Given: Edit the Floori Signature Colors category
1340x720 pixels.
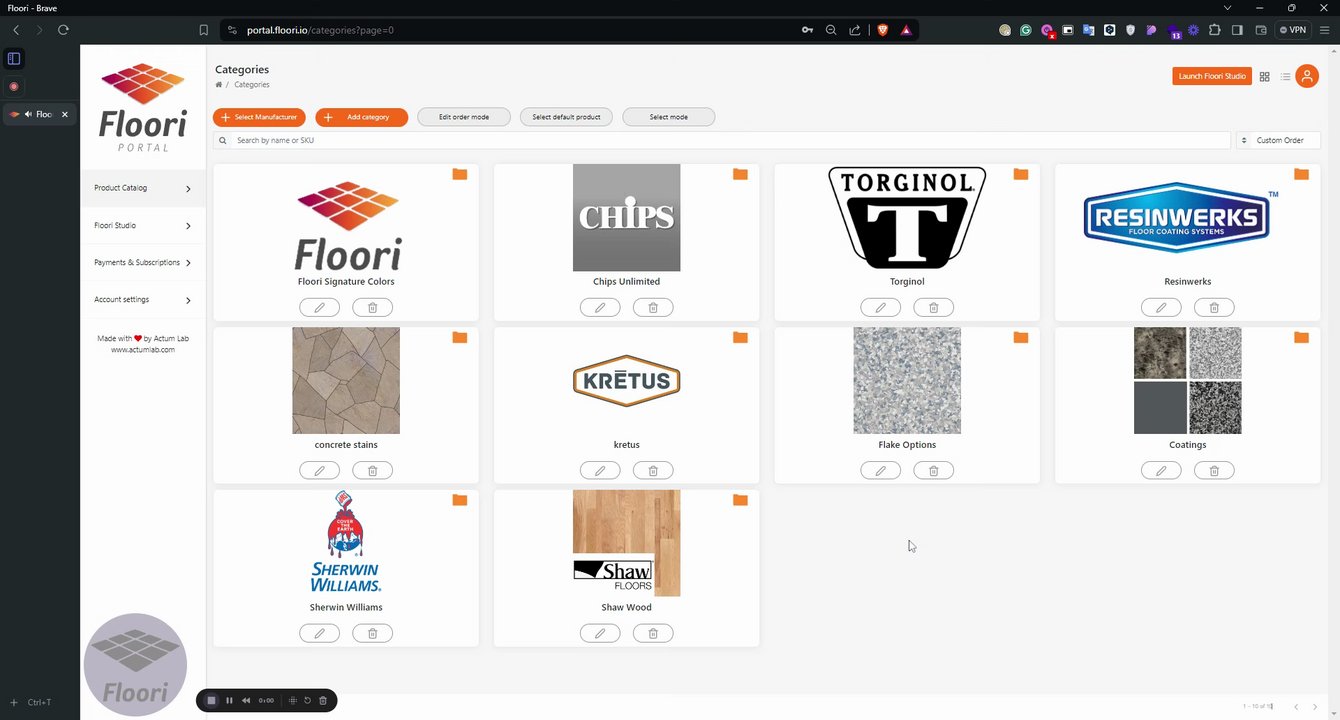Looking at the screenshot, I should pyautogui.click(x=320, y=307).
